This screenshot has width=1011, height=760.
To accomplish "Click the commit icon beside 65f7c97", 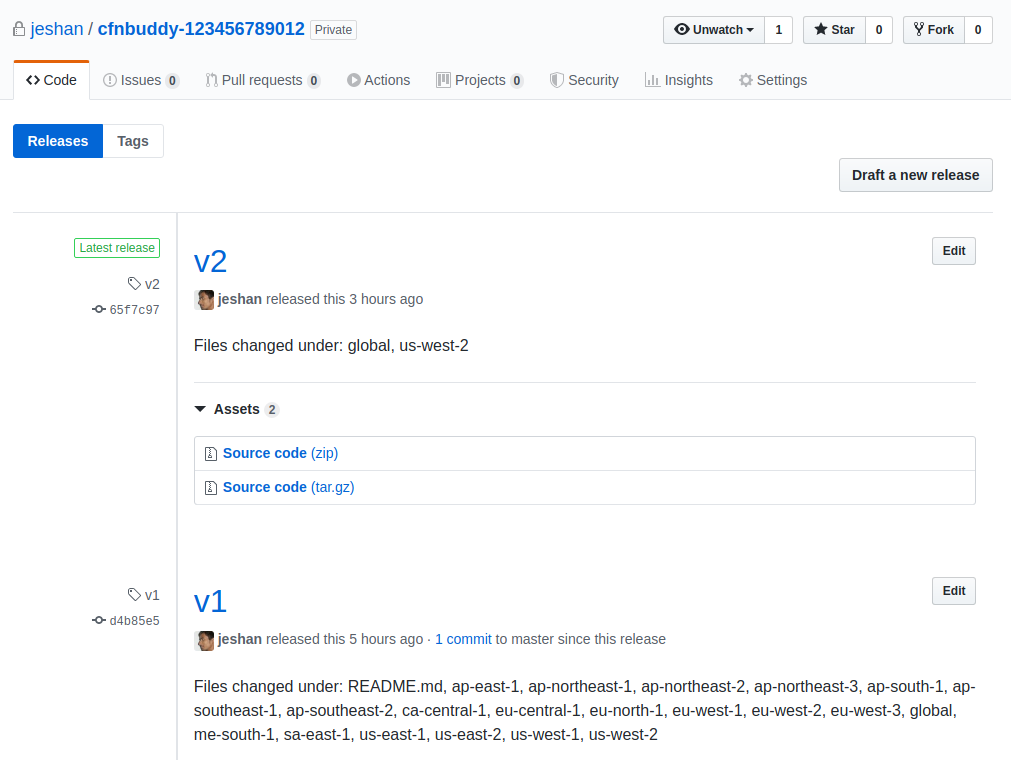I will (99, 309).
